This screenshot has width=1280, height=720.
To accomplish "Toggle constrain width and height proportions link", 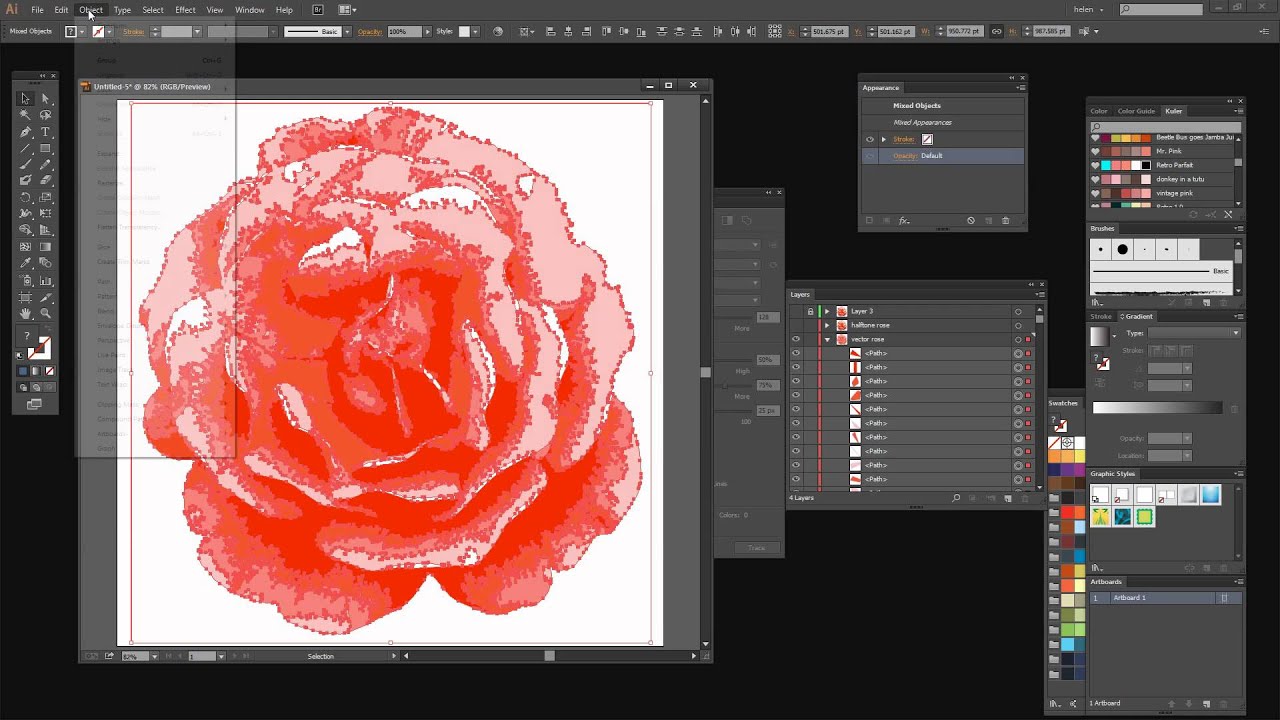I will coord(996,32).
